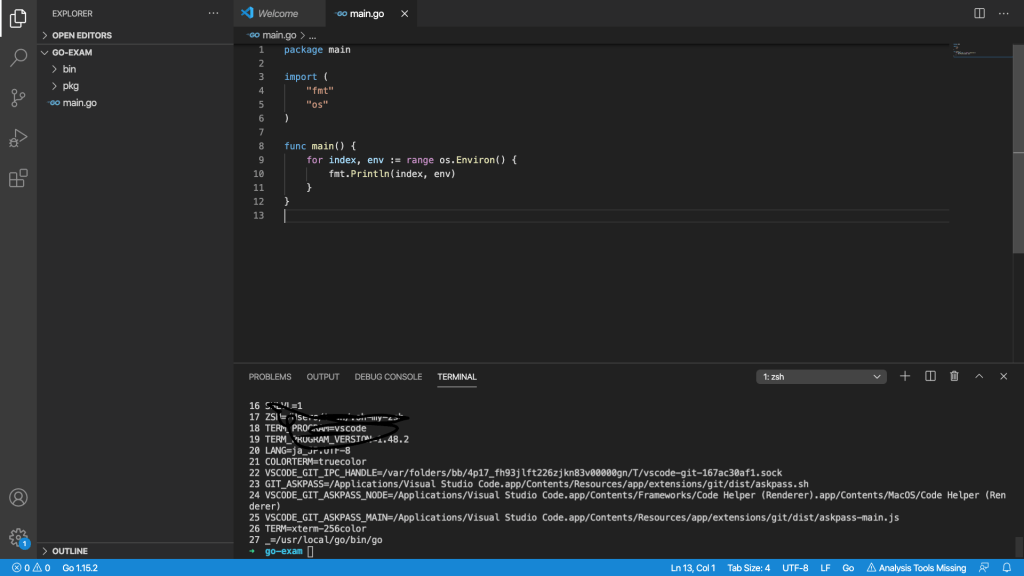The height and width of the screenshot is (576, 1024).
Task: Open the Manage gear icon
Action: pyautogui.click(x=18, y=537)
